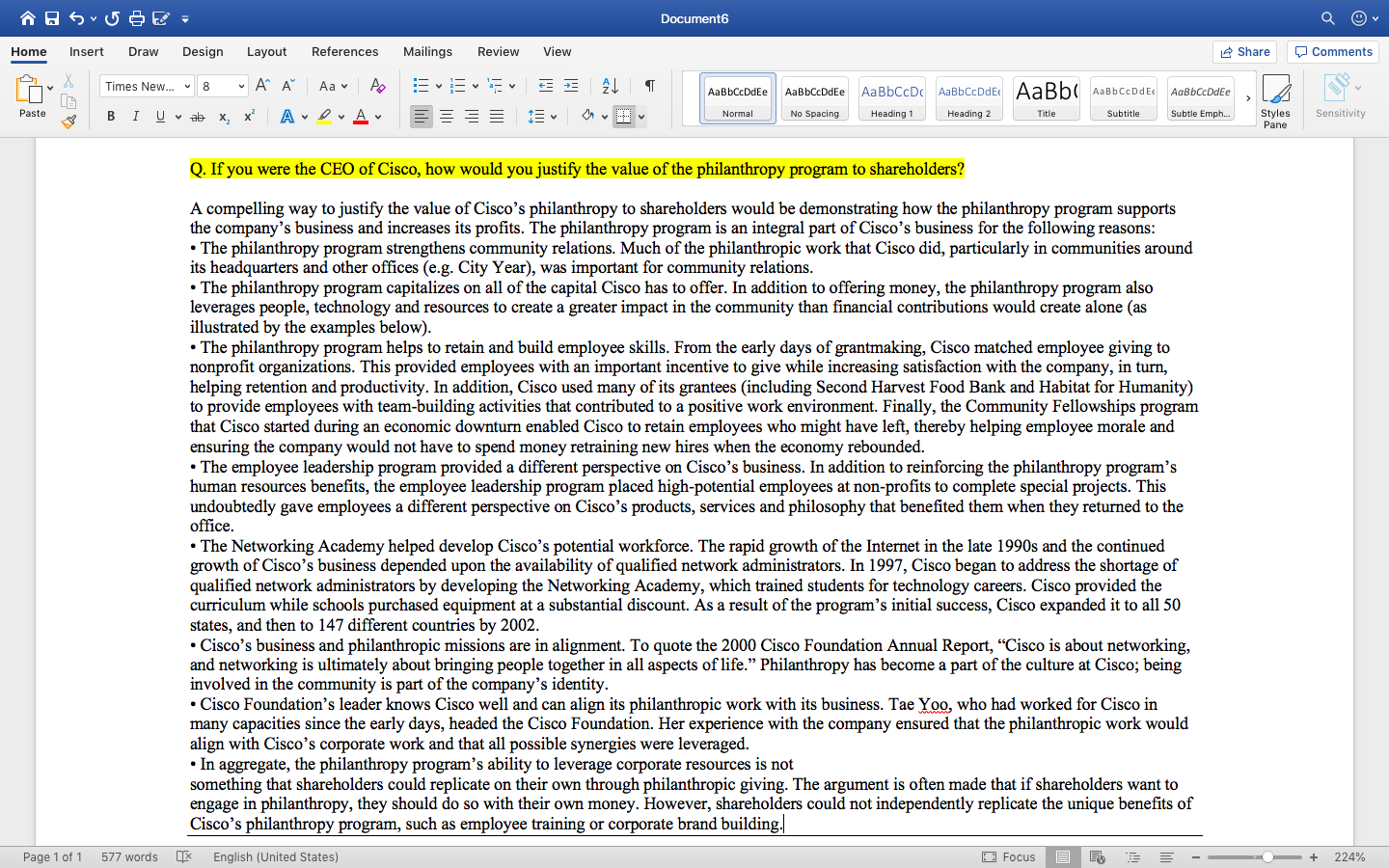The height and width of the screenshot is (868, 1389).
Task: Show or hide paragraph marks
Action: click(650, 86)
